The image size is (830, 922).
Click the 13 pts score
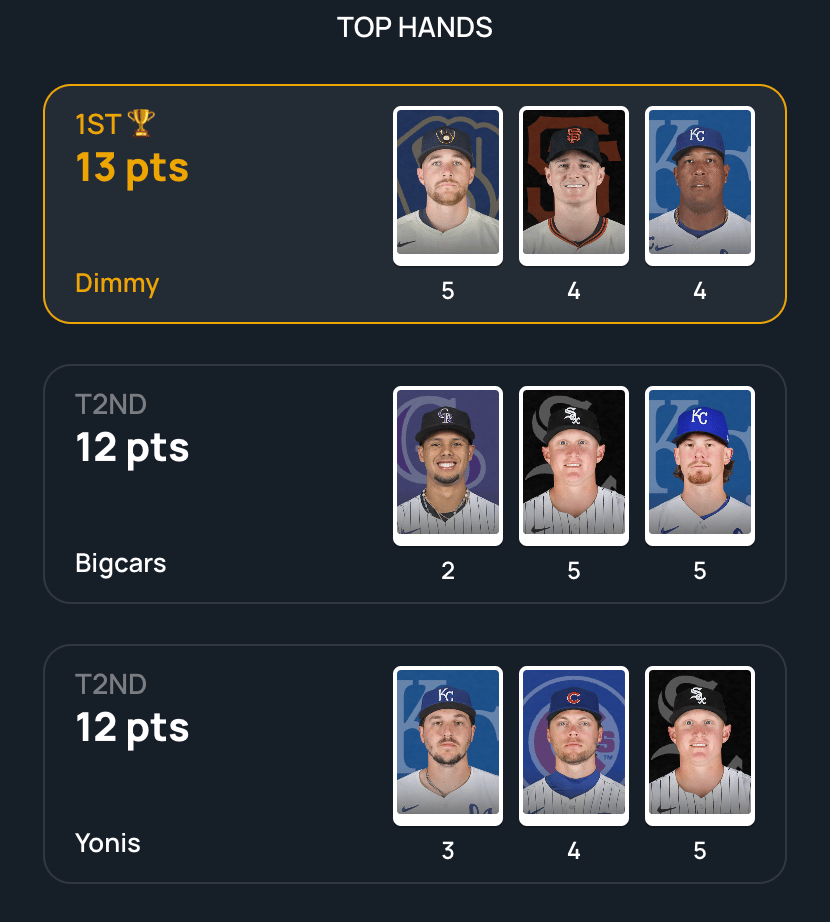(132, 168)
